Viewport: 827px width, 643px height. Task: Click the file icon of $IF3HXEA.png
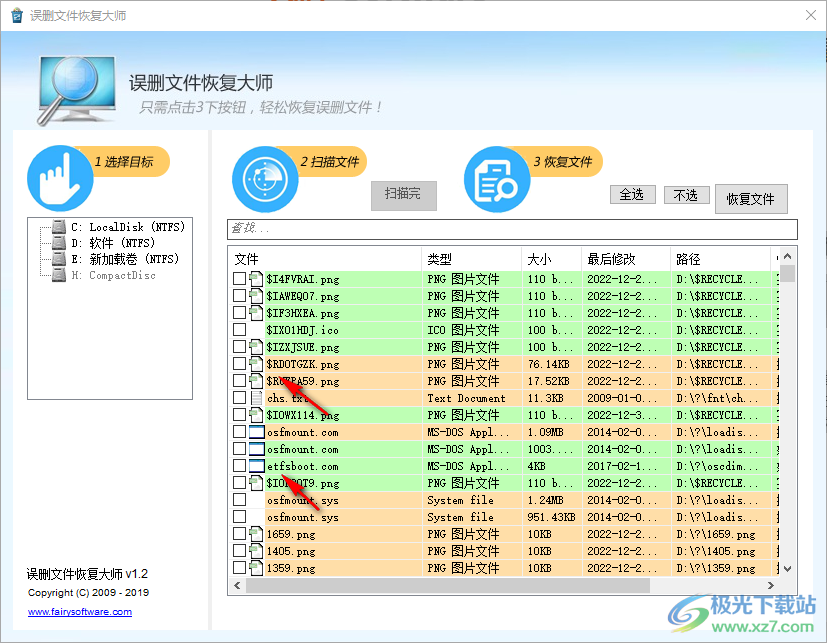256,312
